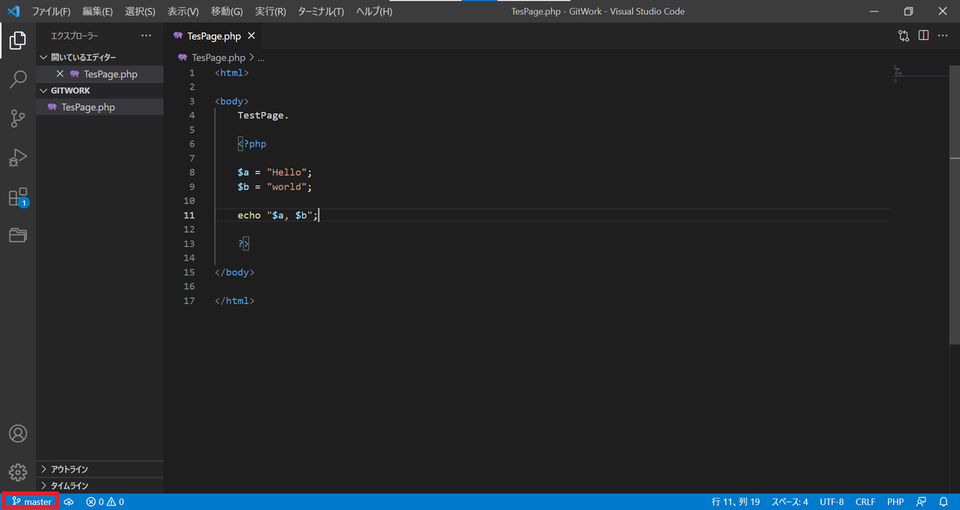The height and width of the screenshot is (510, 960).
Task: Click line number 8 in gutter
Action: coord(192,173)
